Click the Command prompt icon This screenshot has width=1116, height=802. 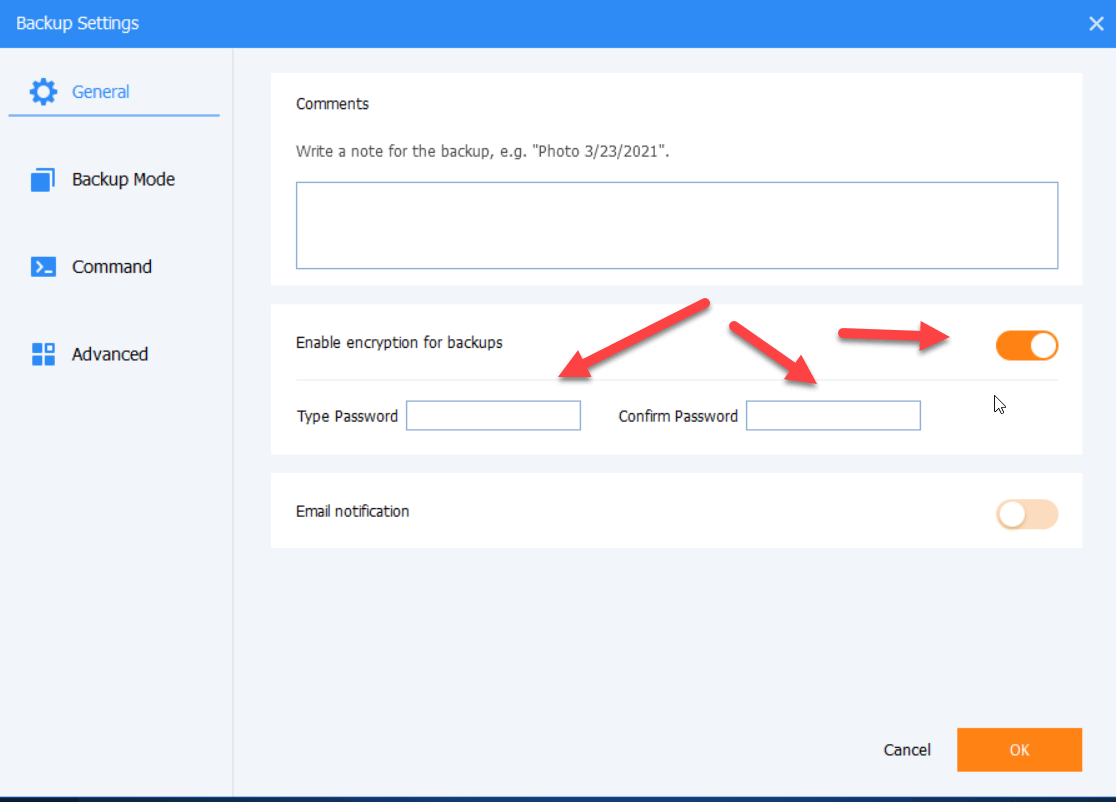pyautogui.click(x=43, y=267)
